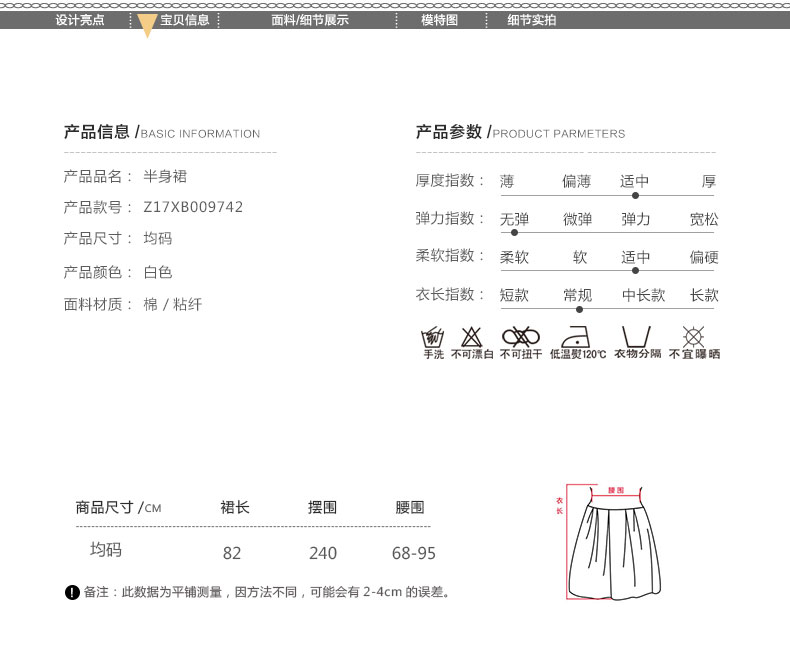Click the 腰围 column header in table
790x649 pixels.
pos(410,507)
